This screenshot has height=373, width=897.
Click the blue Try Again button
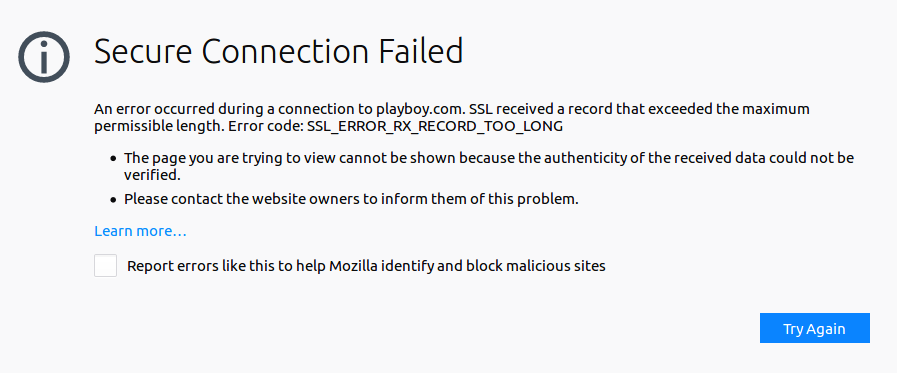pos(815,328)
